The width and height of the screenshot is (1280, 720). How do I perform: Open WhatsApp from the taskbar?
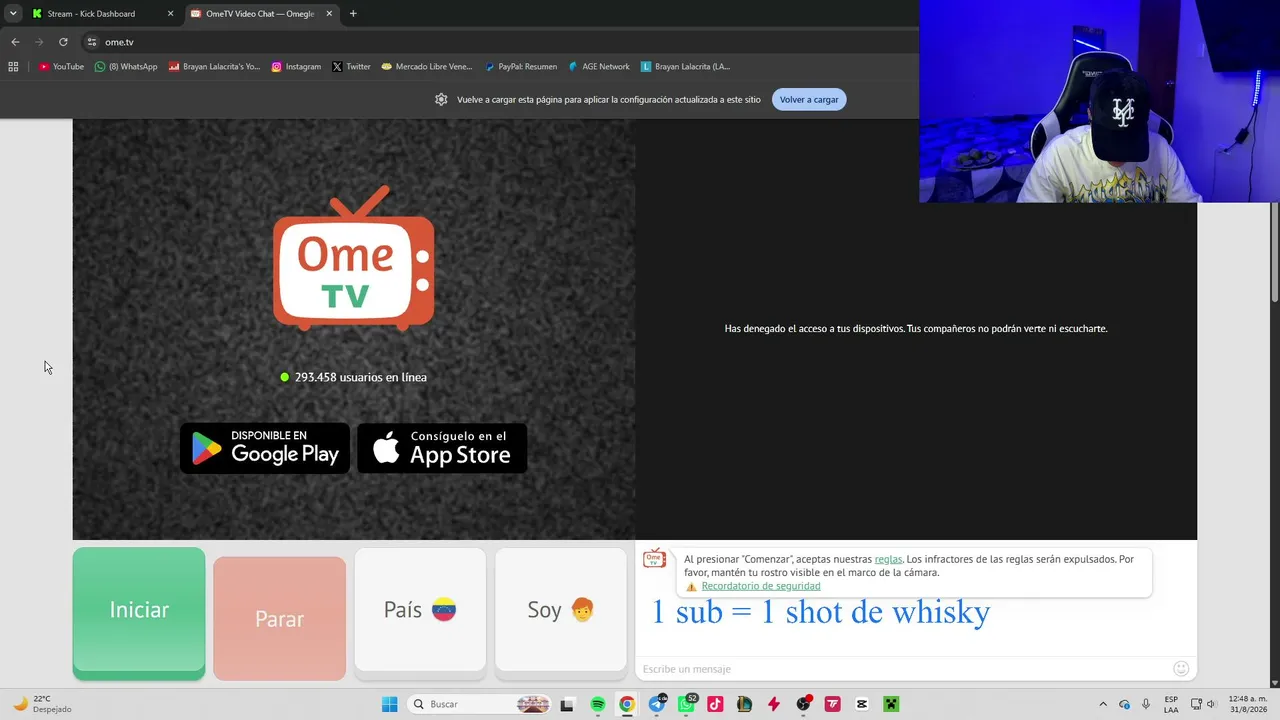click(686, 704)
